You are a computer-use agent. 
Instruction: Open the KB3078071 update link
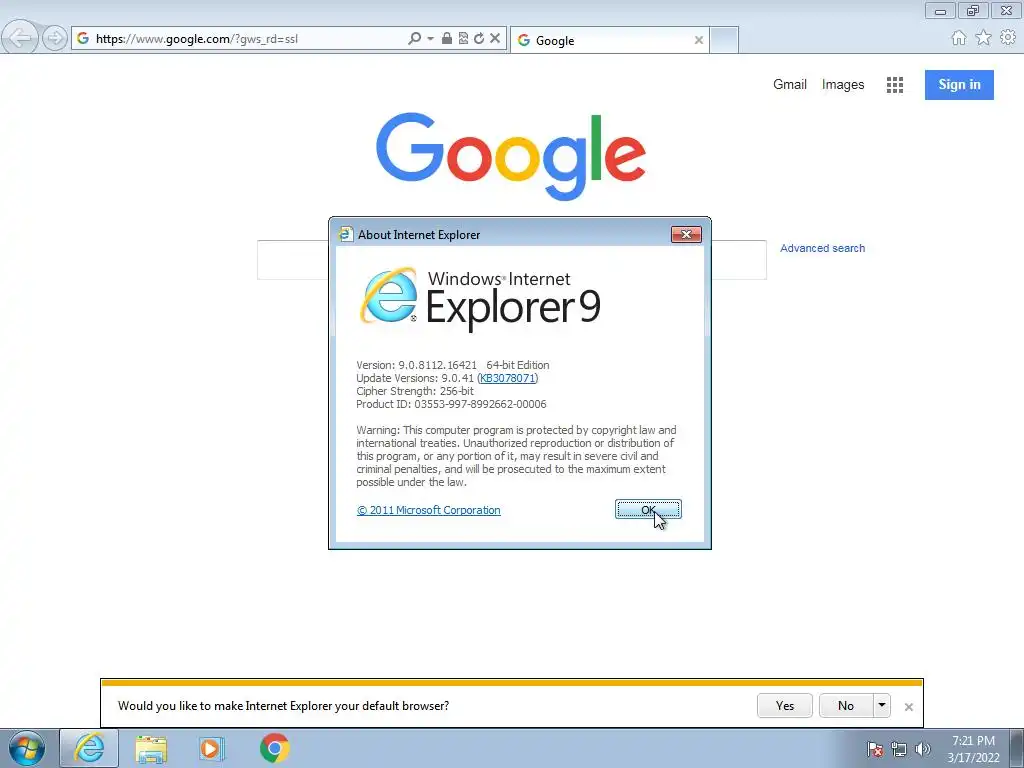tap(507, 378)
